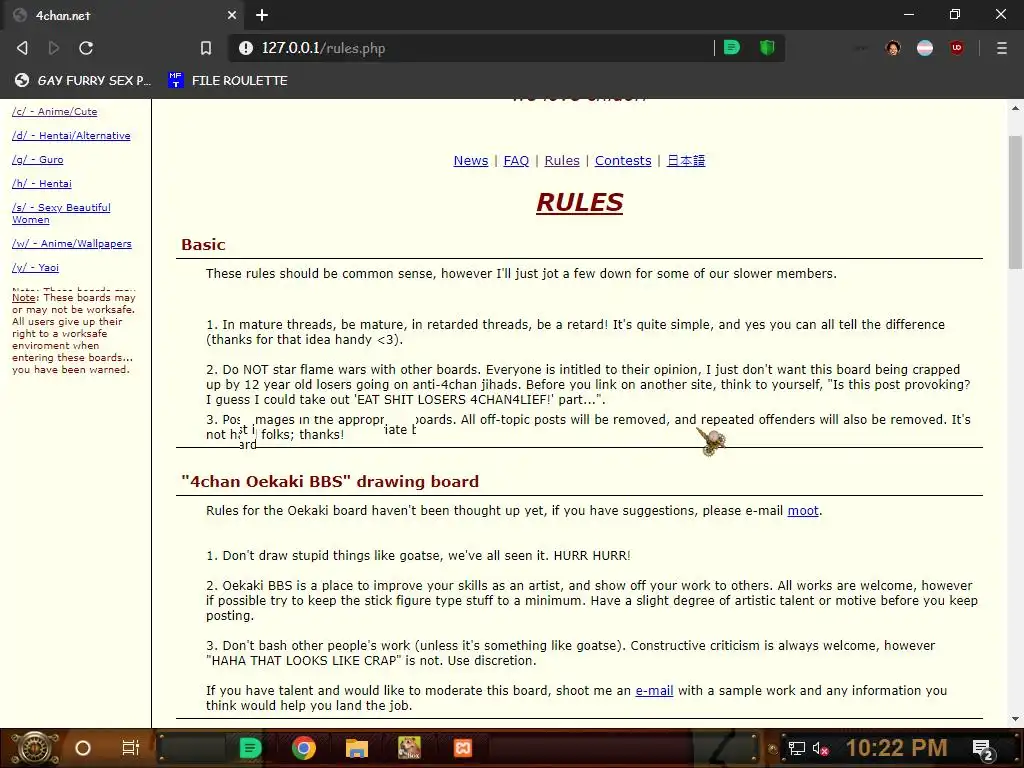Open a new browser tab
Screen dimensions: 1024x768
point(262,15)
